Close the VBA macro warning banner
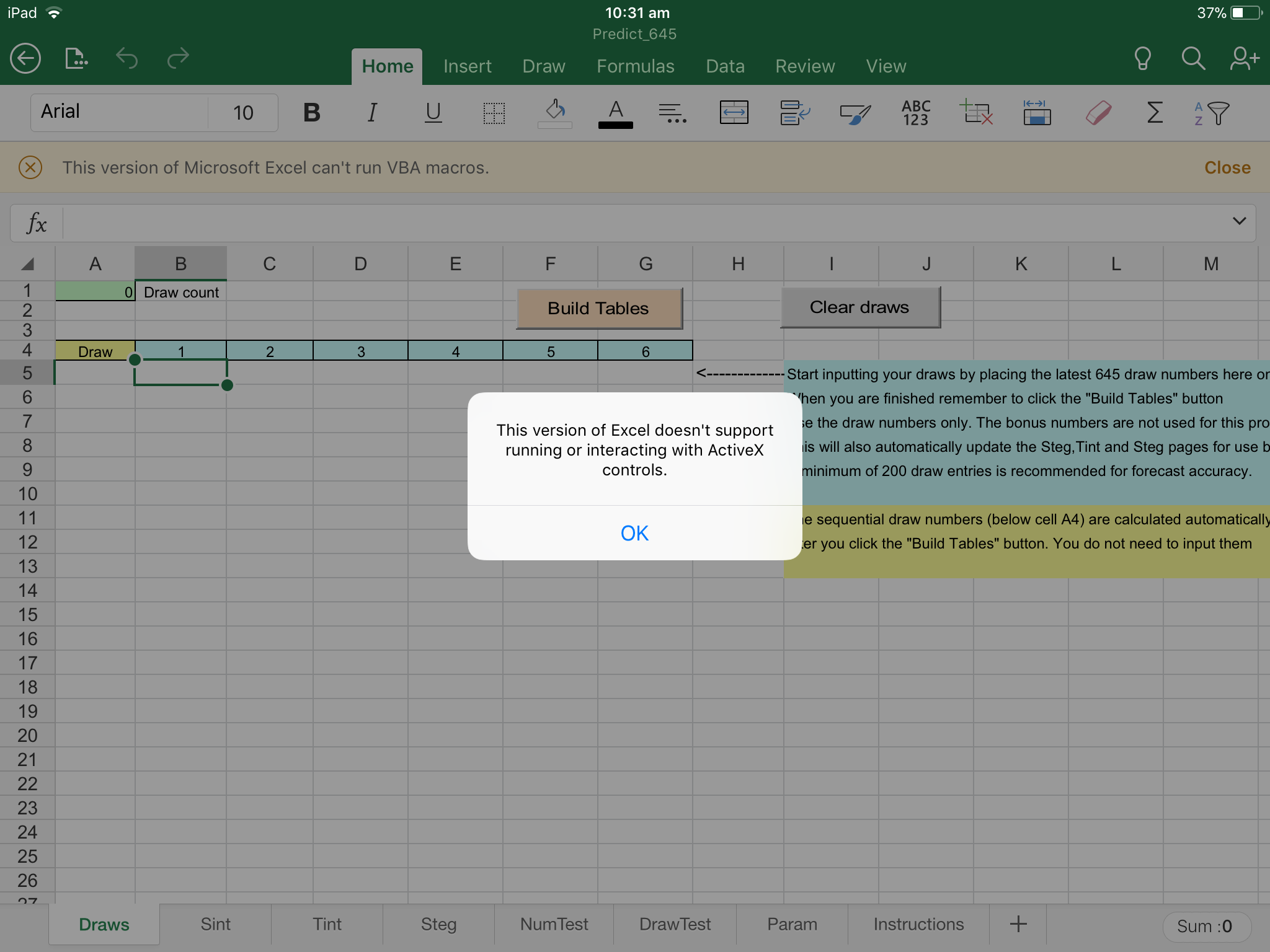 click(x=1228, y=167)
